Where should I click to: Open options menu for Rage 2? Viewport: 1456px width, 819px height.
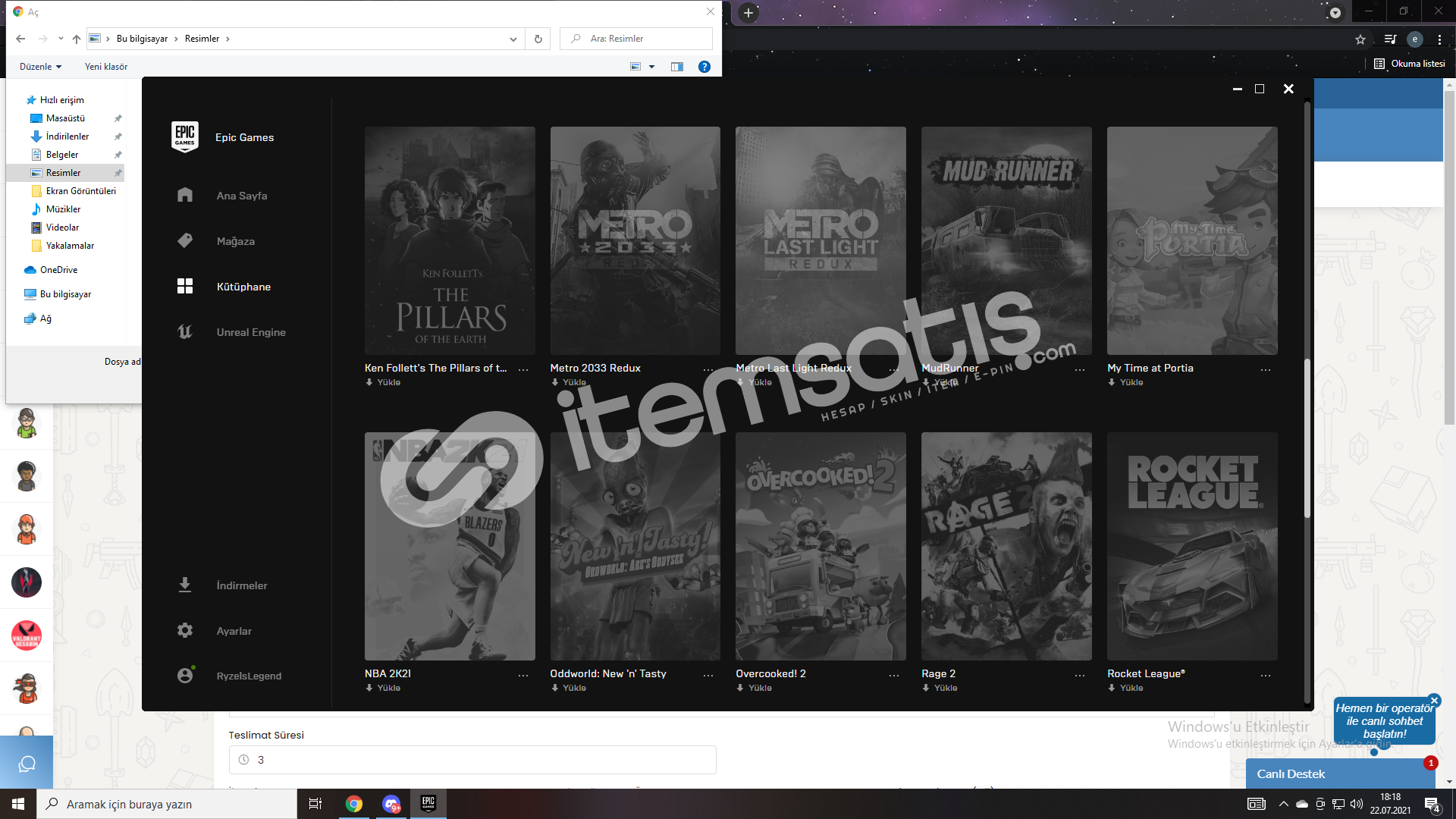(x=1080, y=675)
